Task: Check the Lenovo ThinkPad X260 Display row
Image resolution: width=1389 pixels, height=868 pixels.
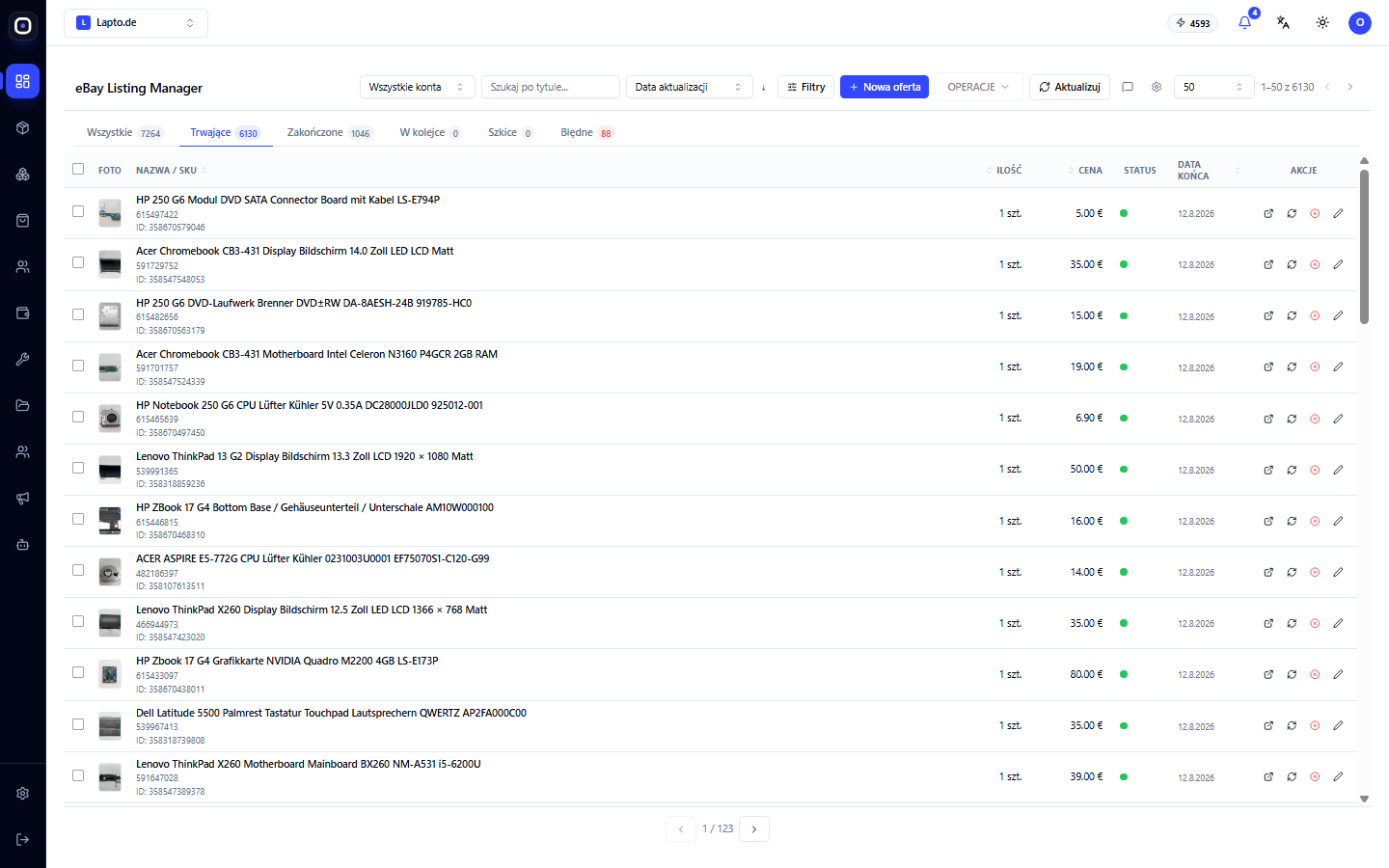Action: click(x=78, y=621)
